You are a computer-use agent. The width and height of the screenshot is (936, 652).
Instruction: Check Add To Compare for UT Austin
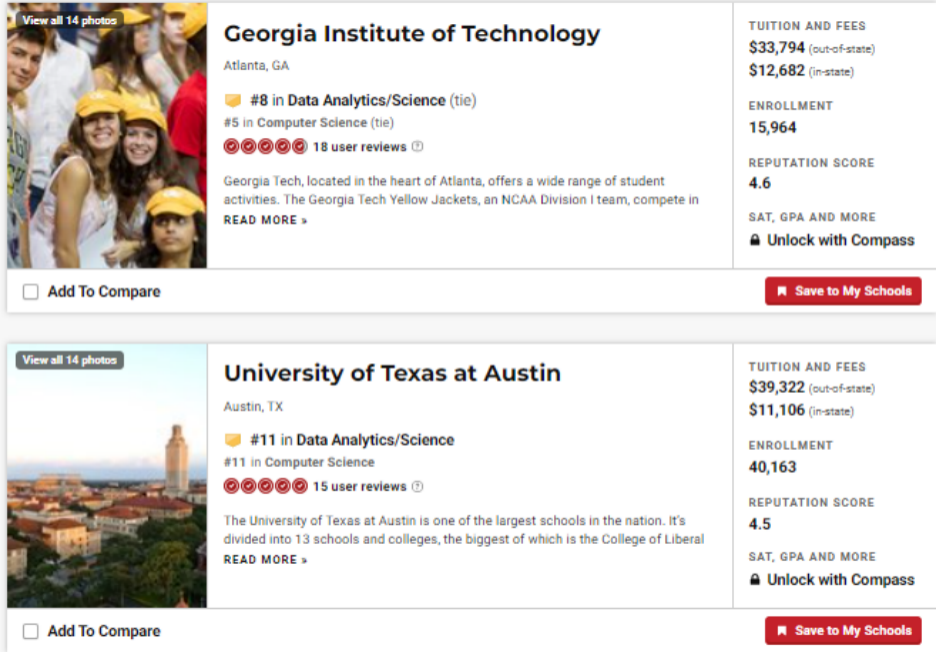tap(31, 631)
